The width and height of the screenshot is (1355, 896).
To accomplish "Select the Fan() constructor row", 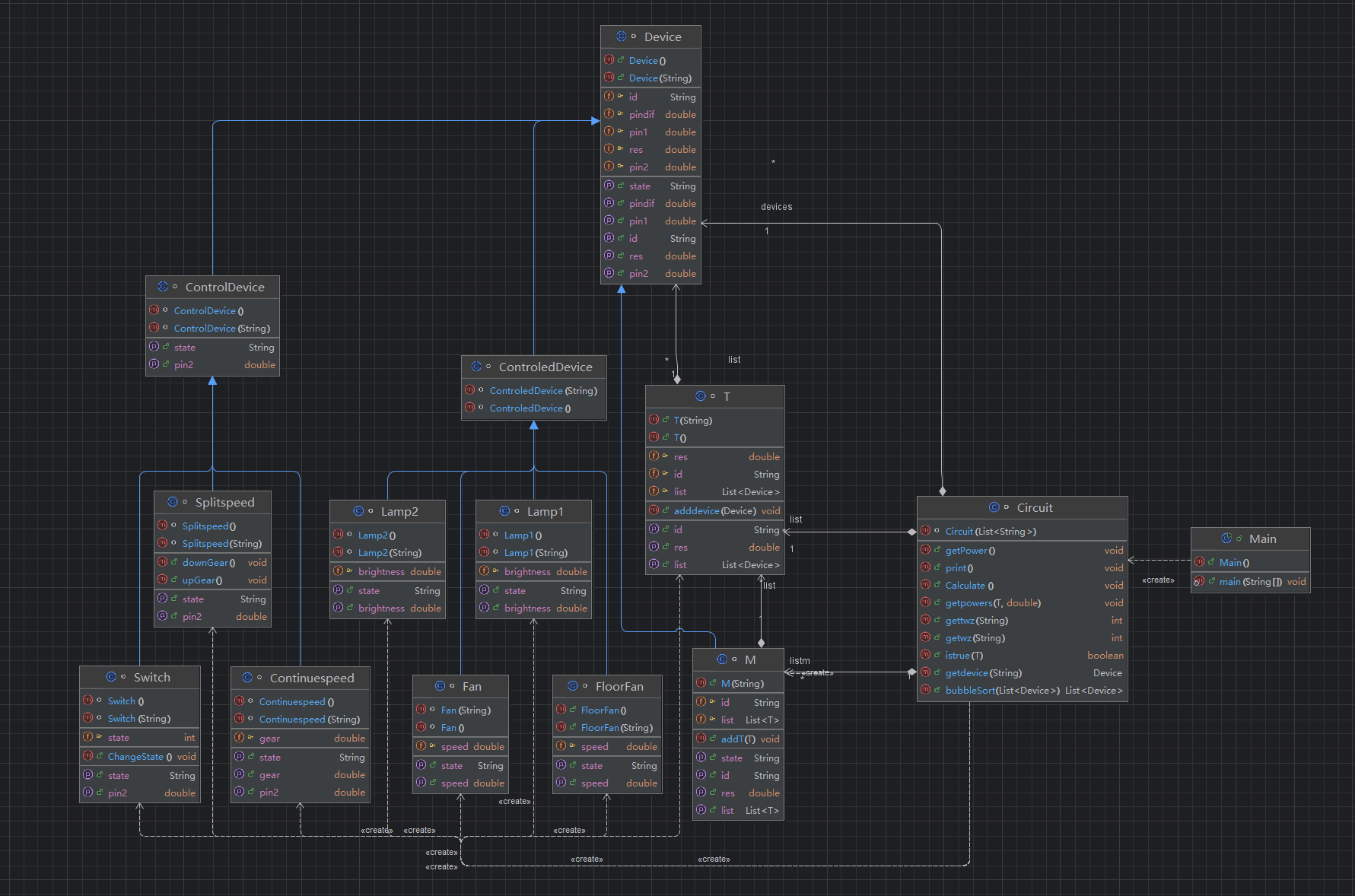I will pyautogui.click(x=460, y=727).
